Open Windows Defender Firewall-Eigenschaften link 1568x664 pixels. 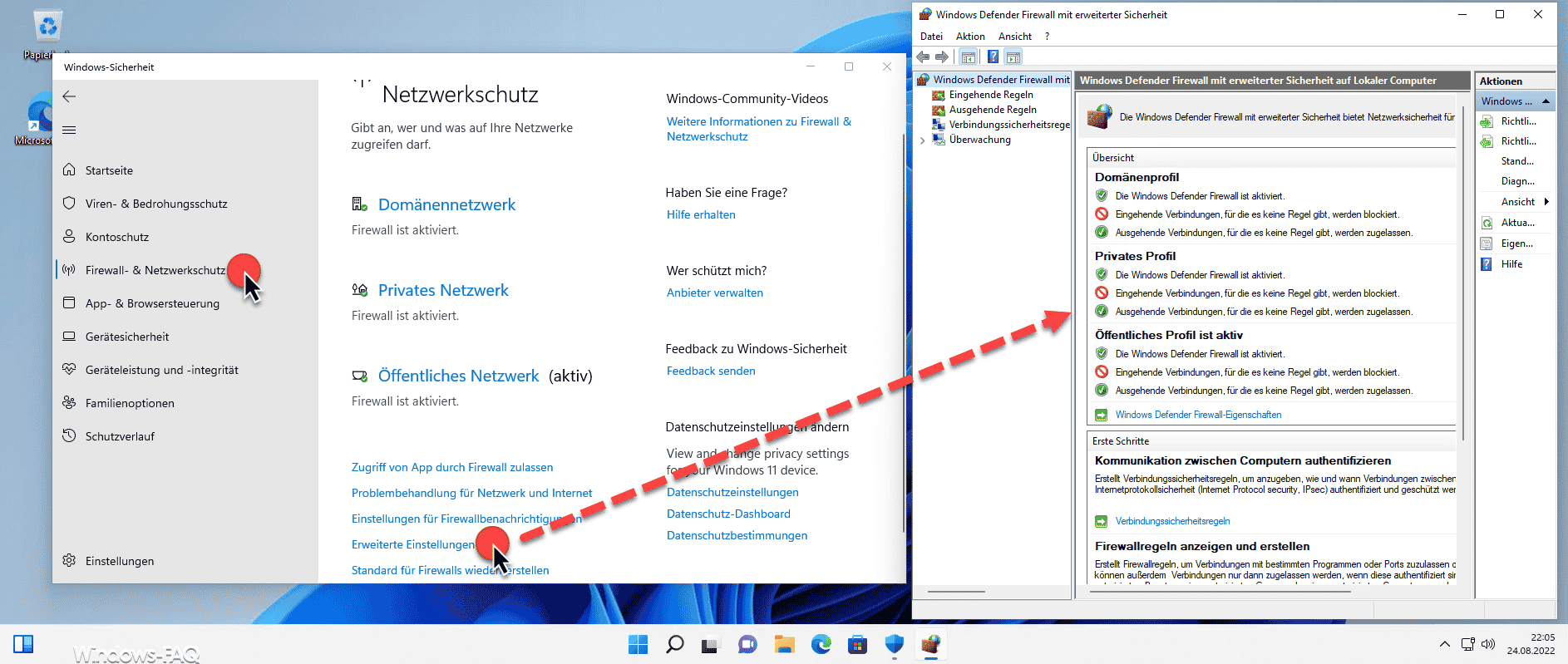(x=1198, y=415)
